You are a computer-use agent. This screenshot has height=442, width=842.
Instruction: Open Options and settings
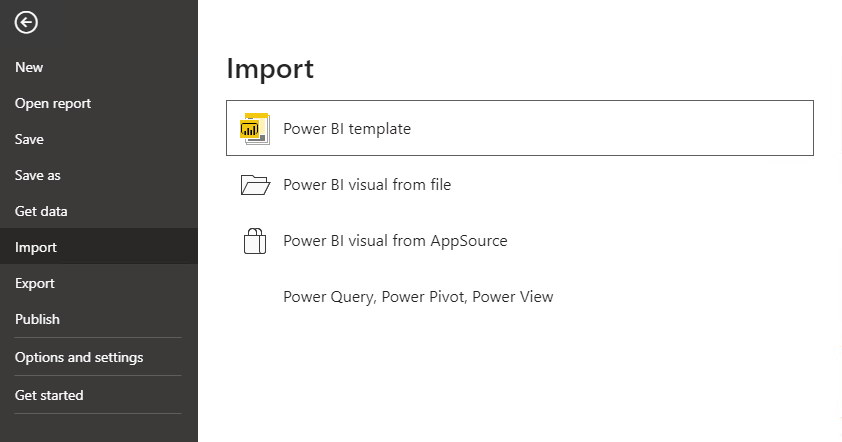tap(79, 357)
